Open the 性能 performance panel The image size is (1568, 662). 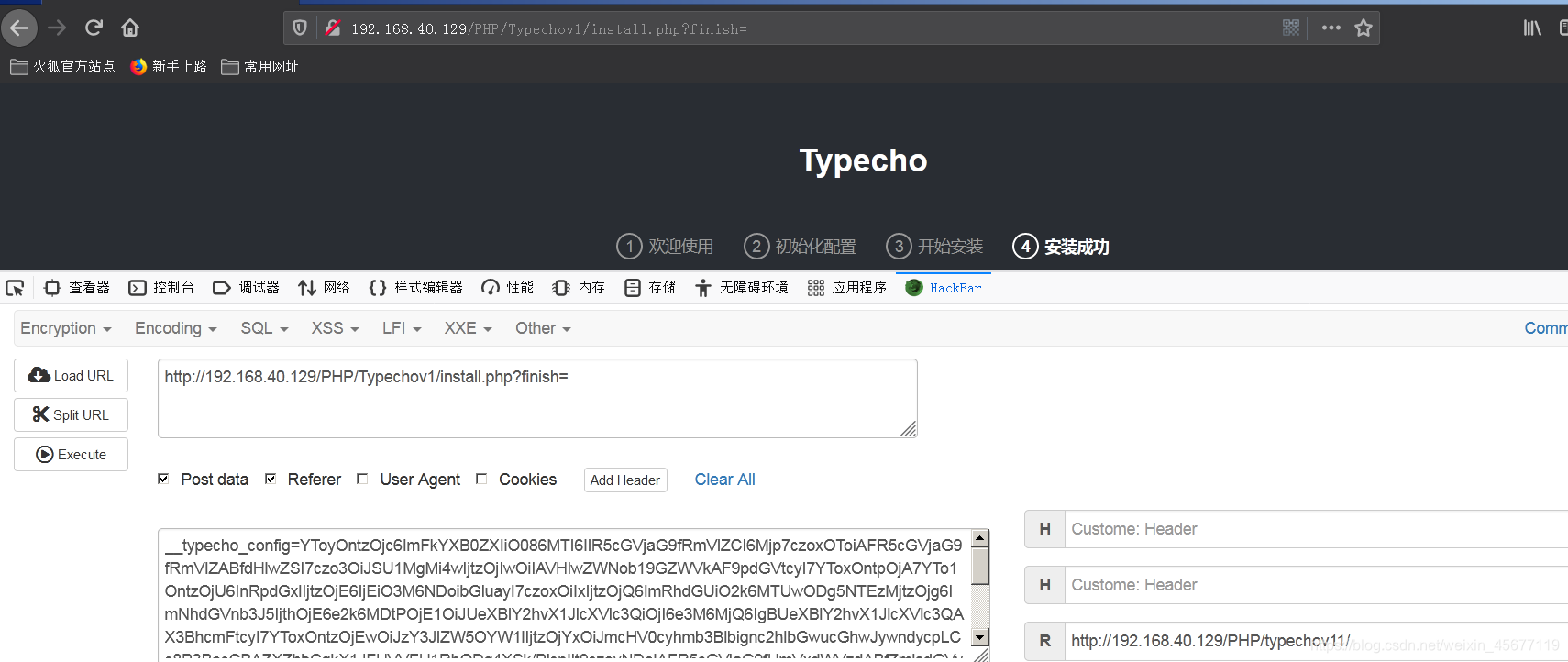507,288
